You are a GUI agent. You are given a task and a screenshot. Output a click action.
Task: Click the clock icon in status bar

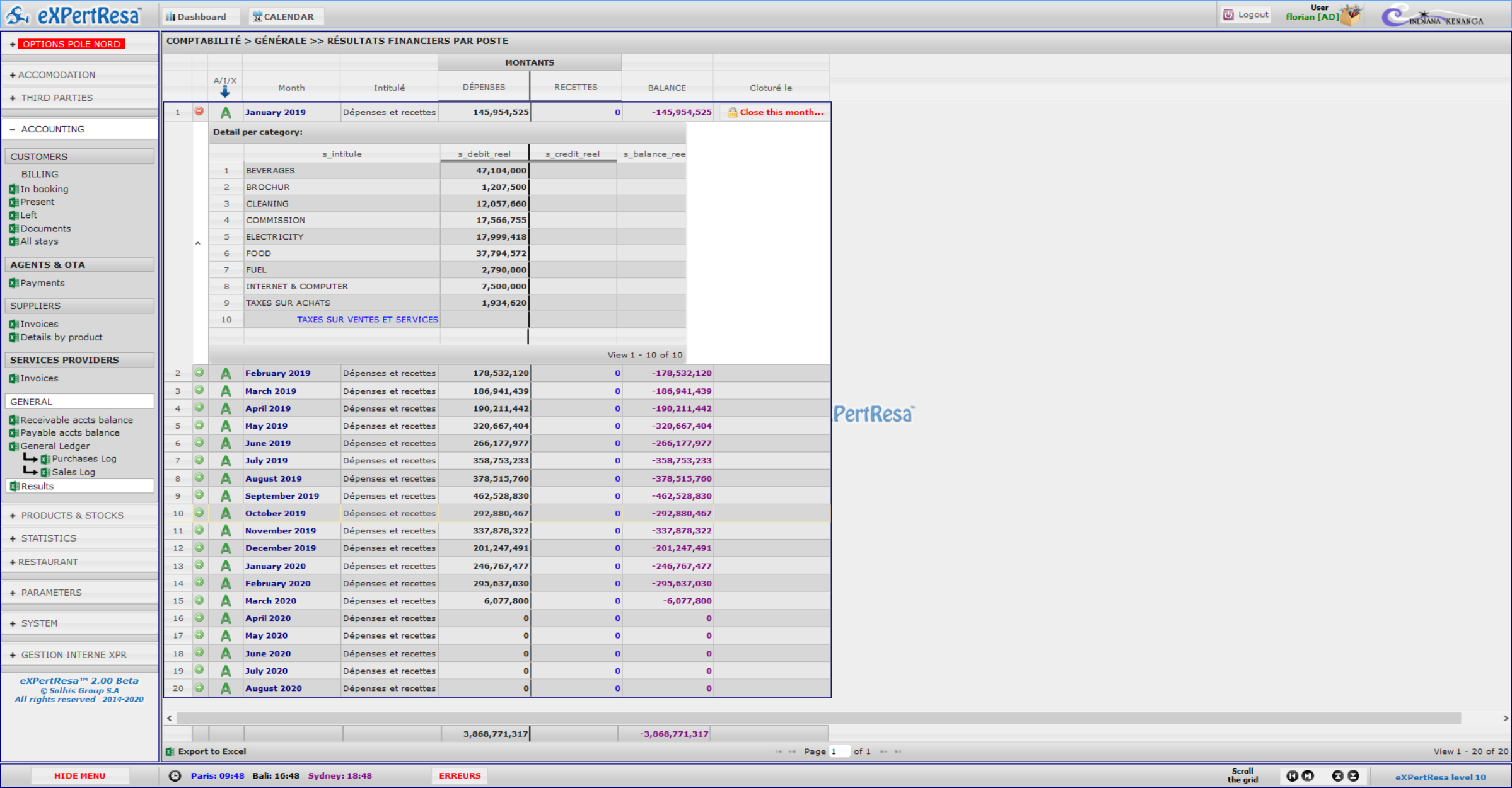175,776
